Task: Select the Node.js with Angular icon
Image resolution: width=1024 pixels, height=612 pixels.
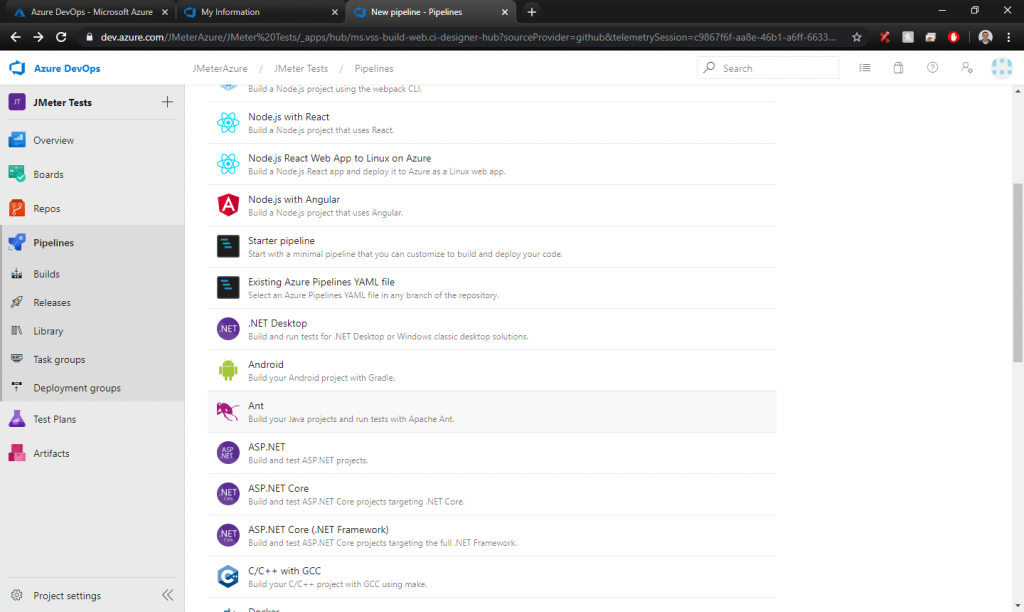Action: (x=228, y=205)
